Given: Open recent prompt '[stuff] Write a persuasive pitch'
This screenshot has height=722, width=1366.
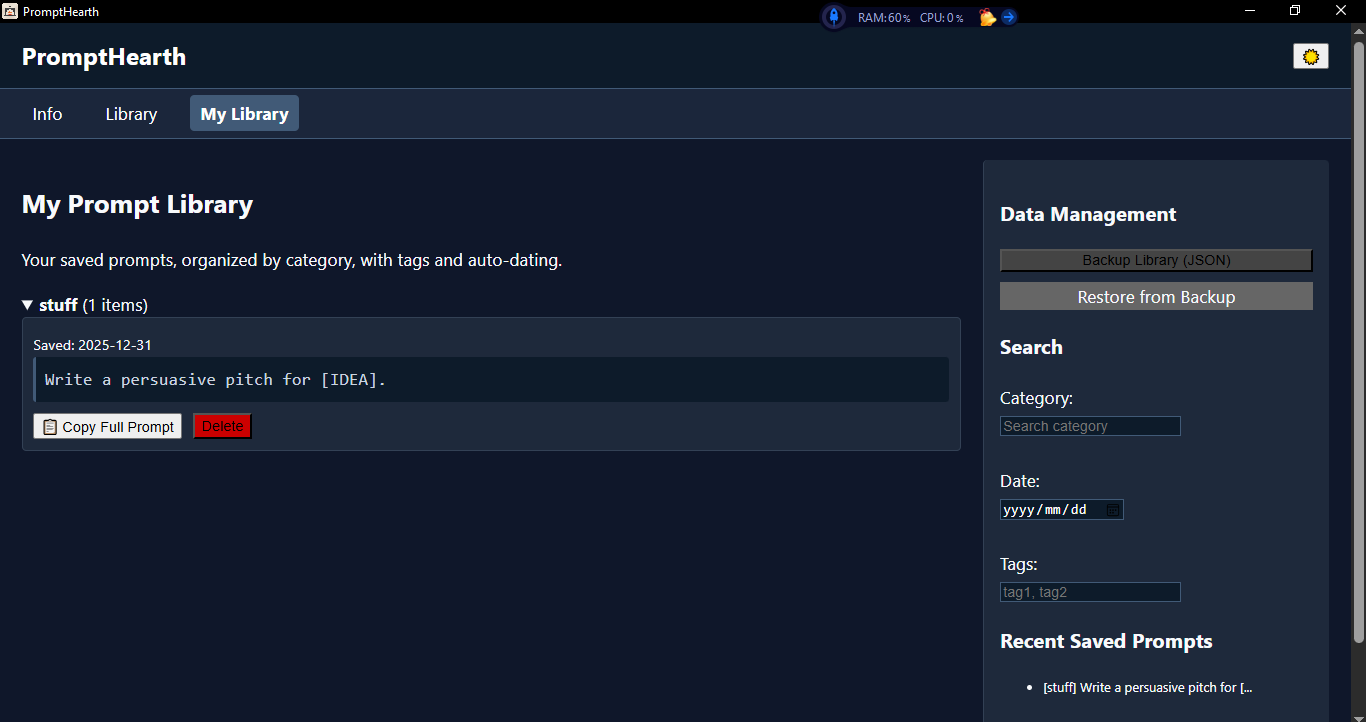Looking at the screenshot, I should [1147, 688].
